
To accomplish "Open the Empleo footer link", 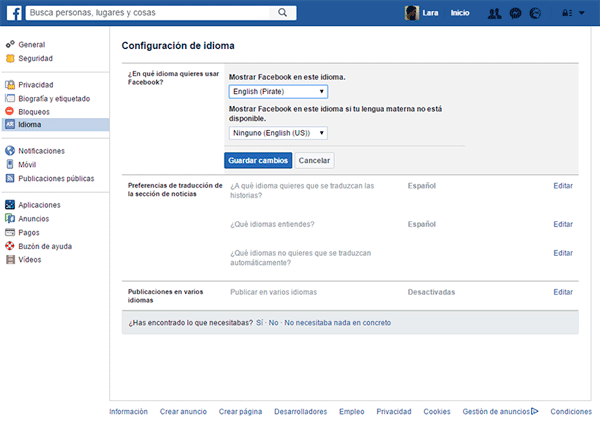I will click(x=351, y=411).
